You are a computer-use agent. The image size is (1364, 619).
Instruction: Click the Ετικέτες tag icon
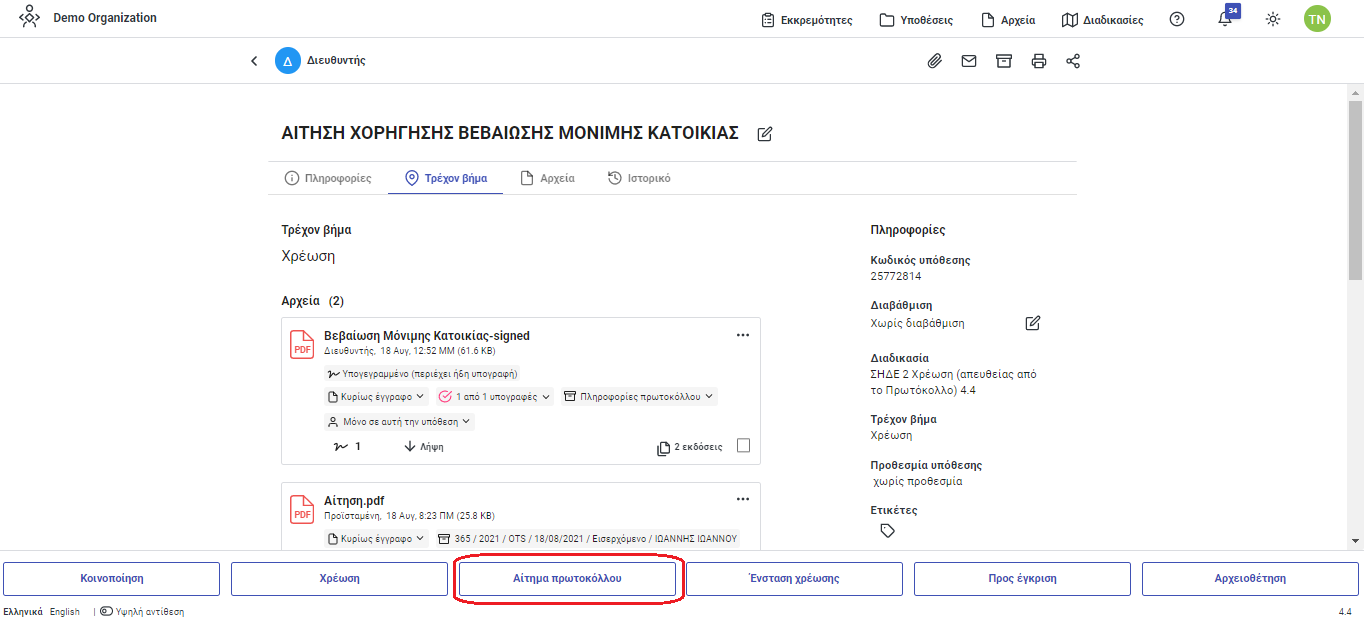887,531
